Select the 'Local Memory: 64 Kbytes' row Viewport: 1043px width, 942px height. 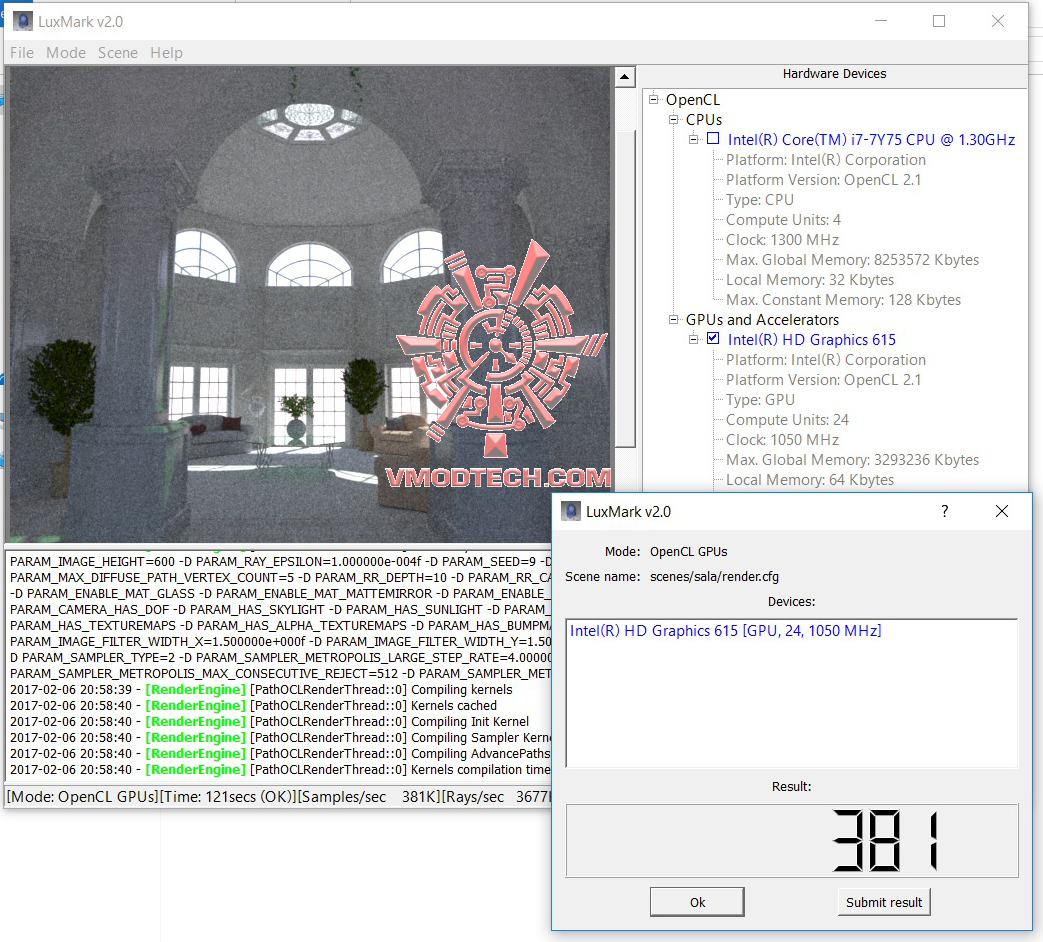click(810, 480)
